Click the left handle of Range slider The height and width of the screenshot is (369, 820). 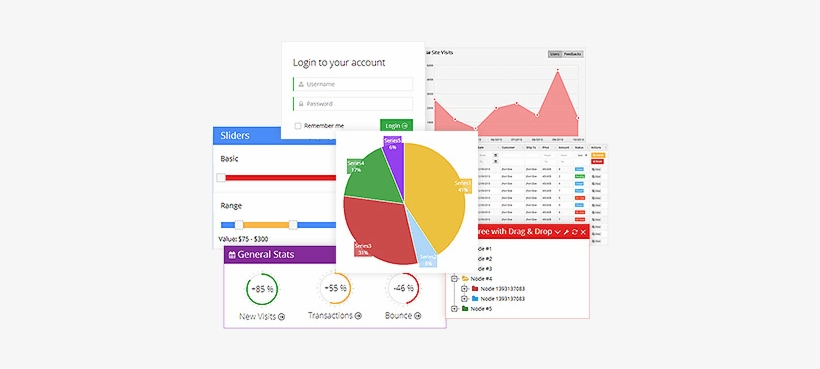click(239, 225)
